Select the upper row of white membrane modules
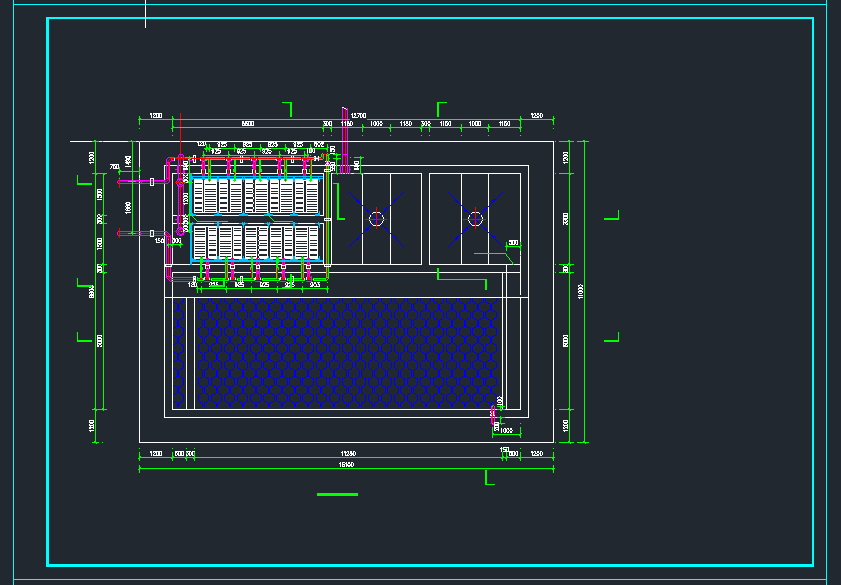 pos(256,196)
